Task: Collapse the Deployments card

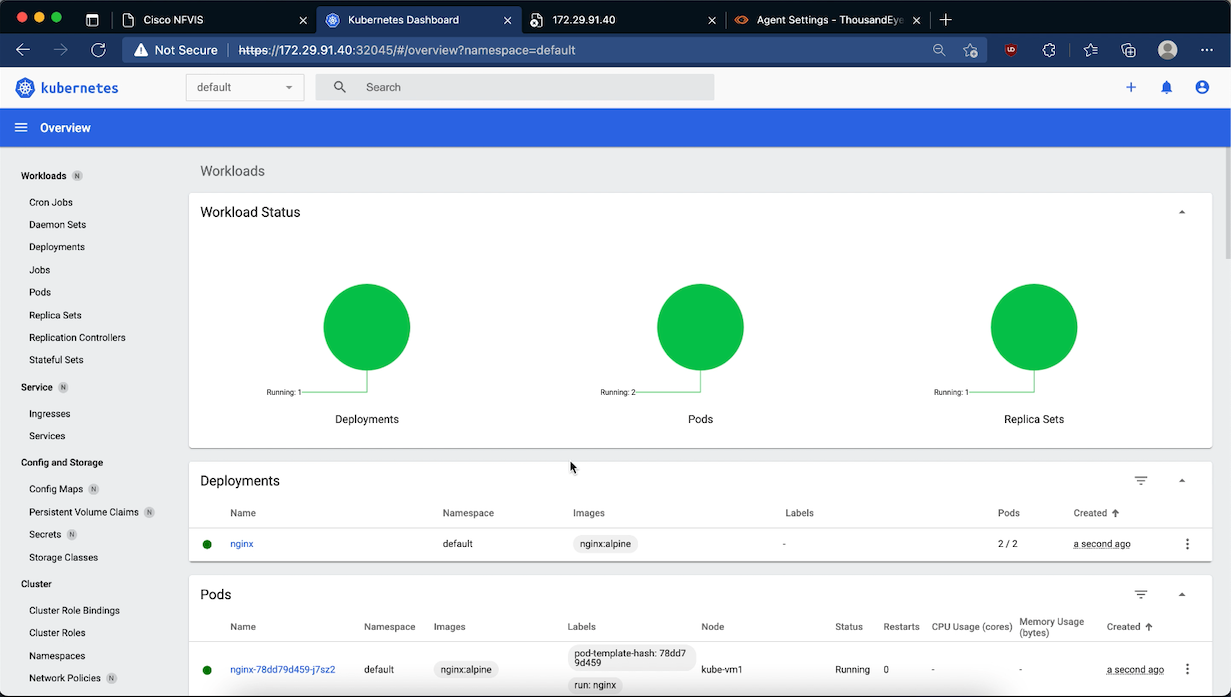Action: pos(1182,481)
